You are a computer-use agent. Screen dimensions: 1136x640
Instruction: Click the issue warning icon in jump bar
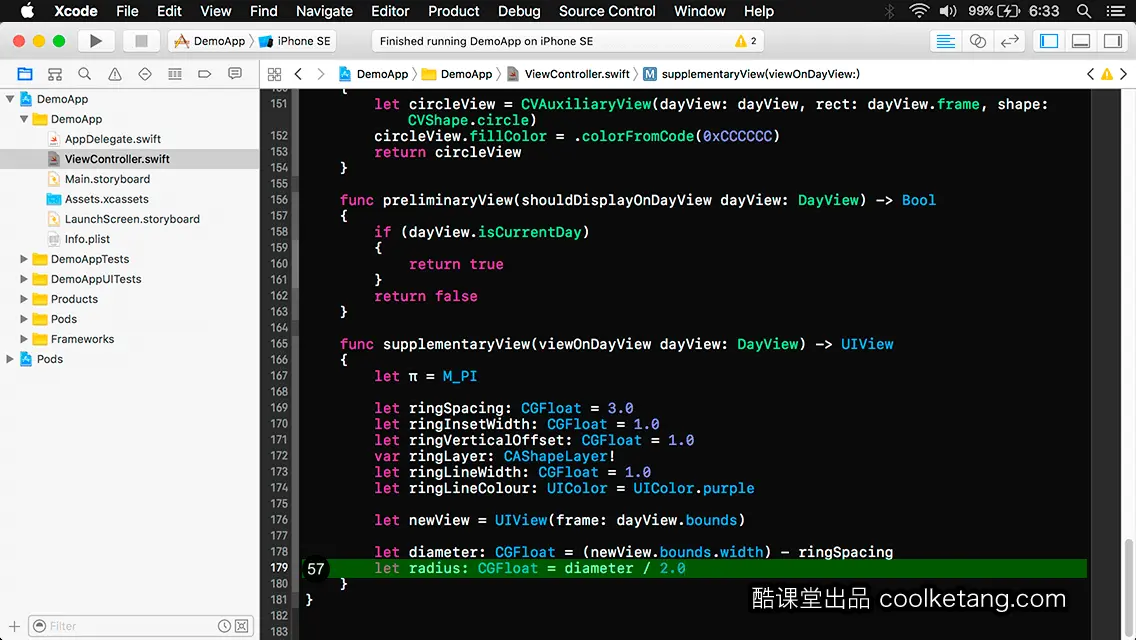click(x=1107, y=74)
